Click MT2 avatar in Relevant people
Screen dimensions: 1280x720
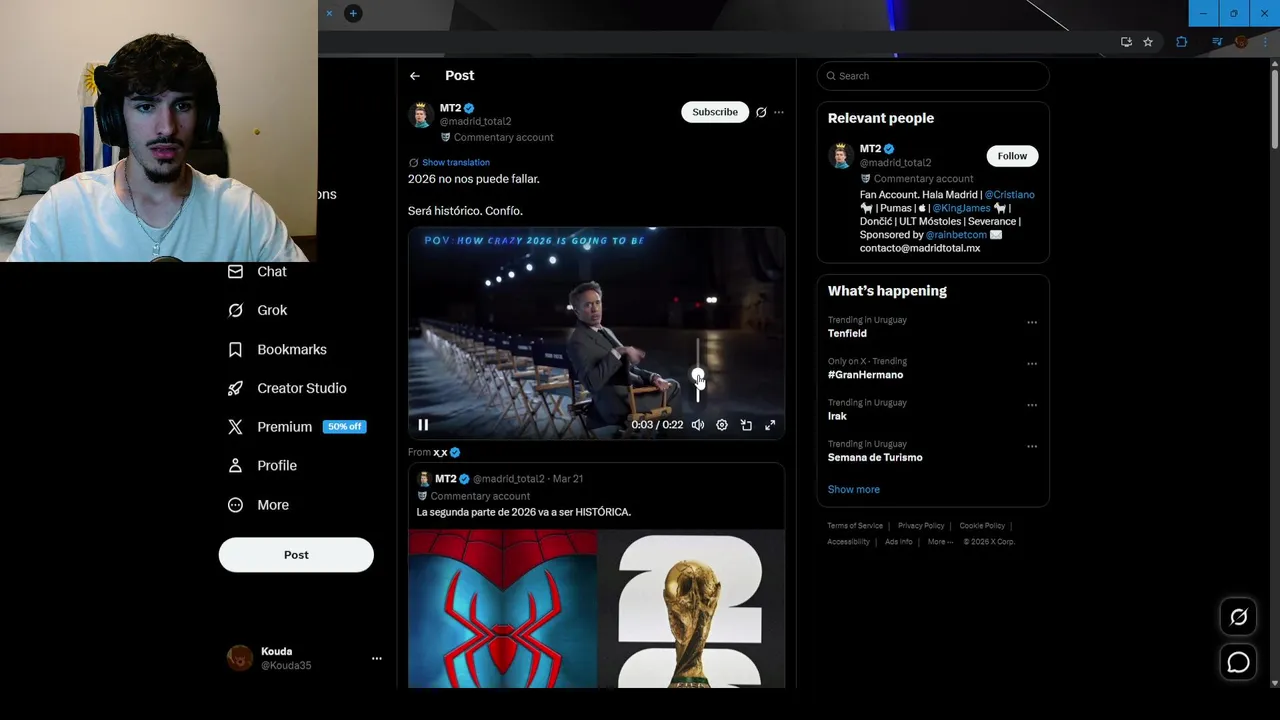tap(840, 156)
